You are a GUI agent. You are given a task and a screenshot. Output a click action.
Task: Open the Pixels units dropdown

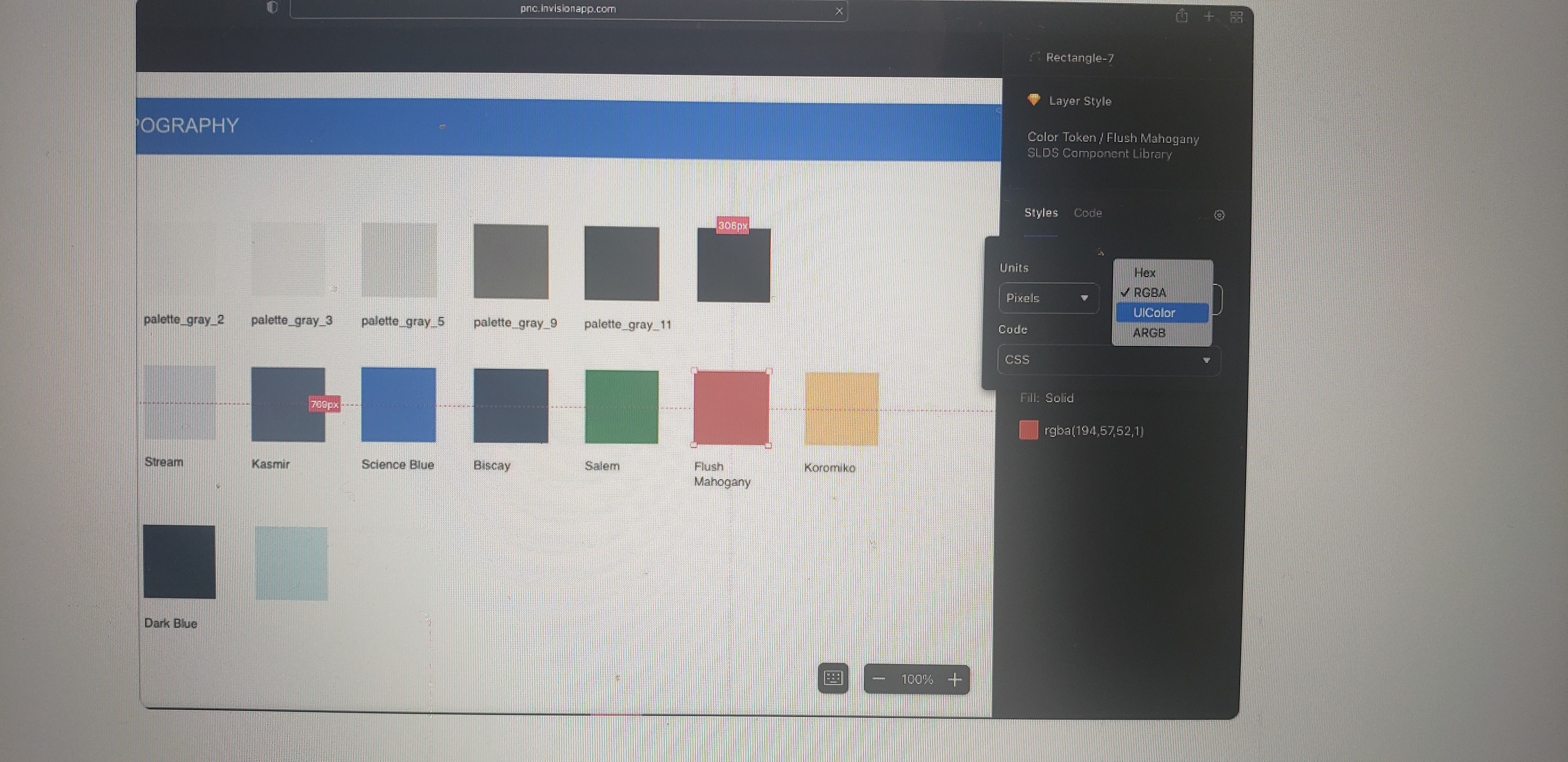(x=1048, y=298)
